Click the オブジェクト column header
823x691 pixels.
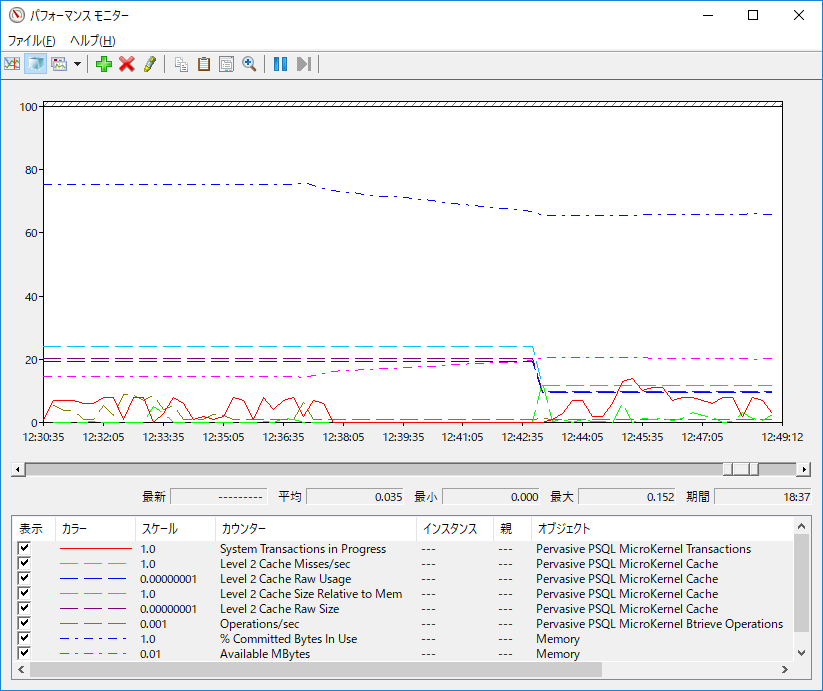coord(564,528)
